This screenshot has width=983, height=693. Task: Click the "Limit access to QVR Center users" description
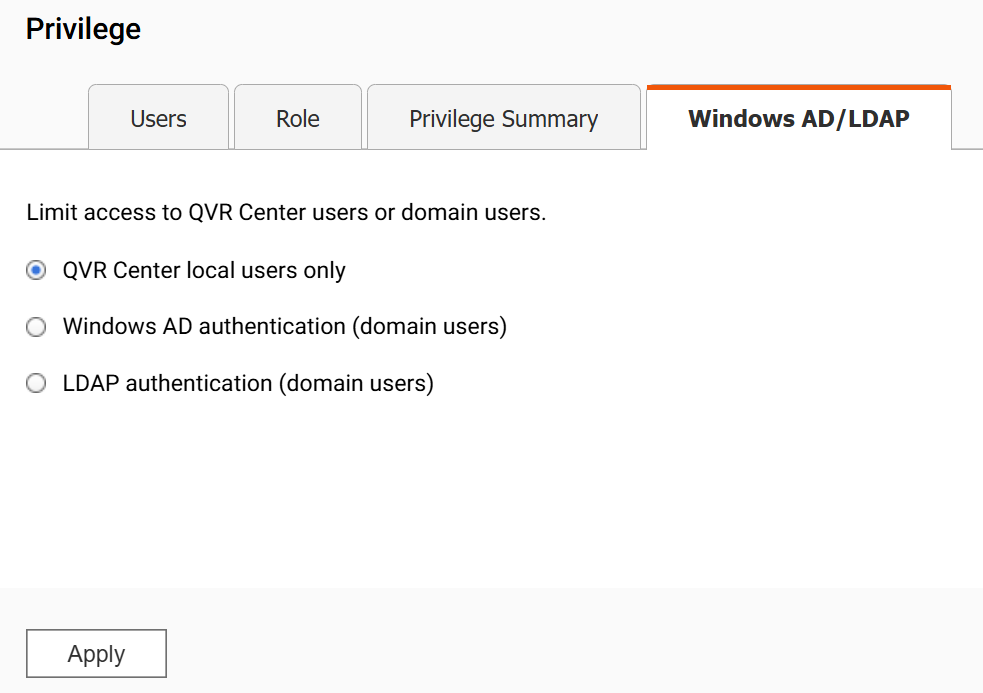[x=286, y=213]
